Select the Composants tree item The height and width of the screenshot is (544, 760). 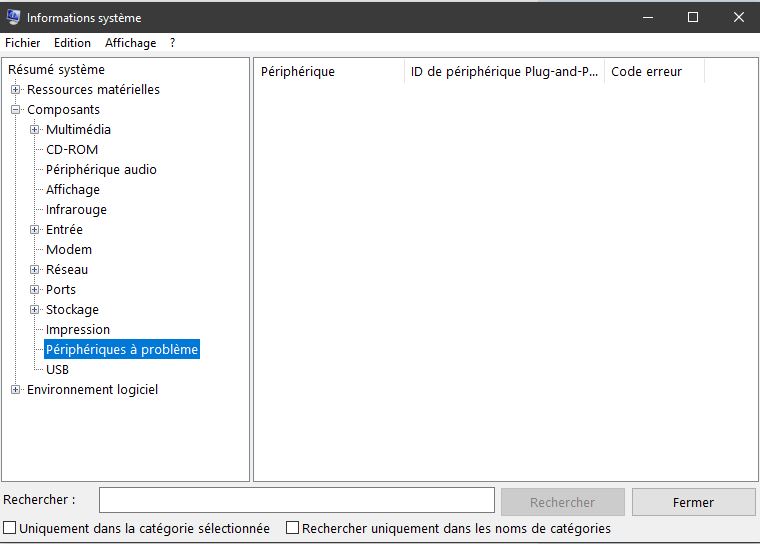[x=63, y=110]
